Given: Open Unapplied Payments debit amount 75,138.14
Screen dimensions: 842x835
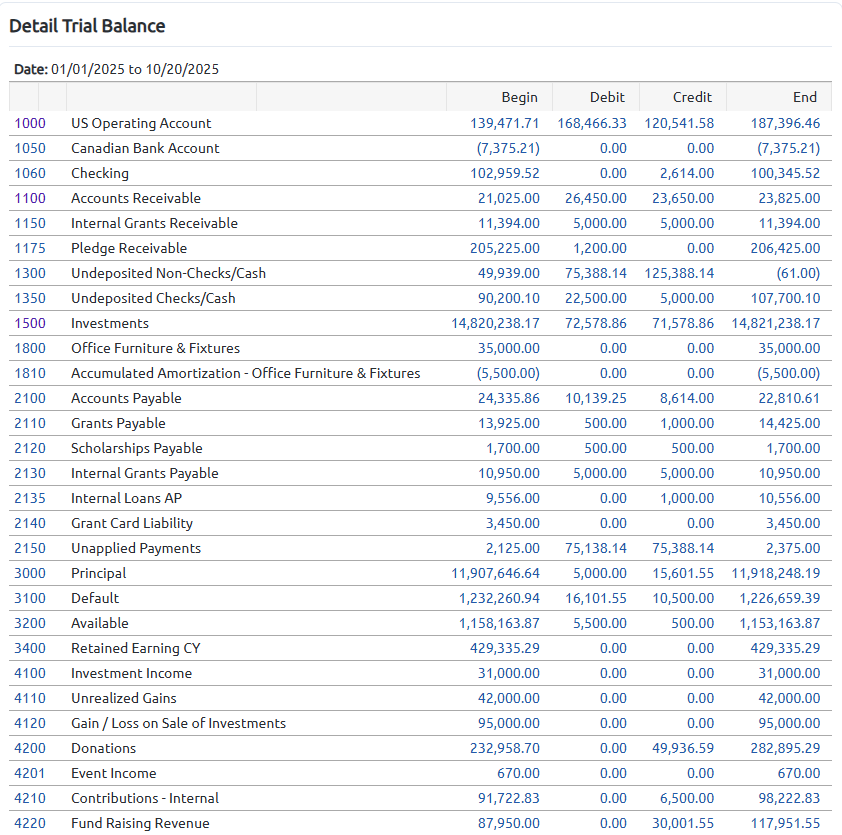Looking at the screenshot, I should (596, 548).
